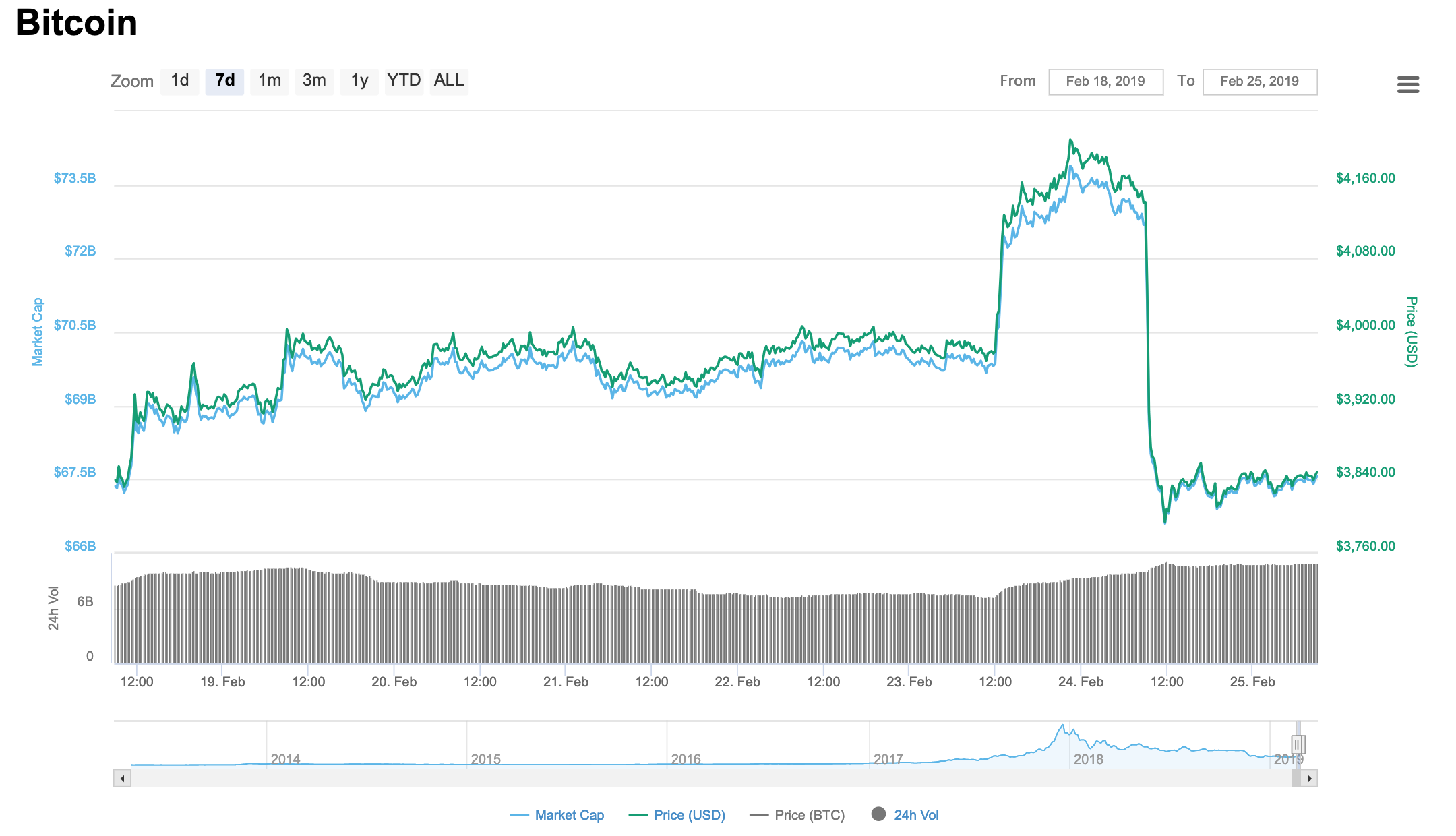Click 2017 in the navigator timeline

(888, 759)
